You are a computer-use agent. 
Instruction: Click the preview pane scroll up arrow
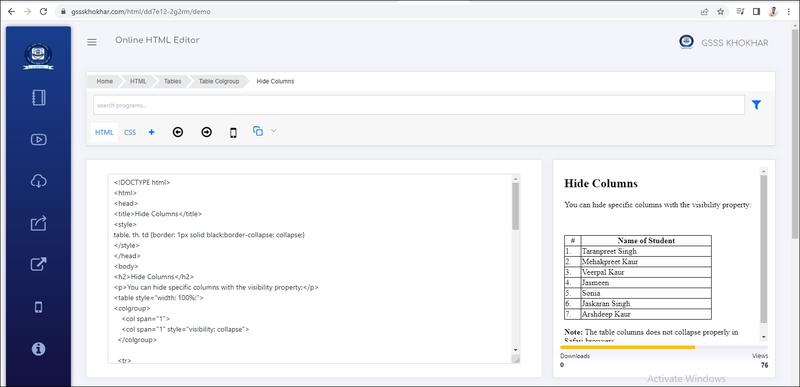(x=763, y=171)
